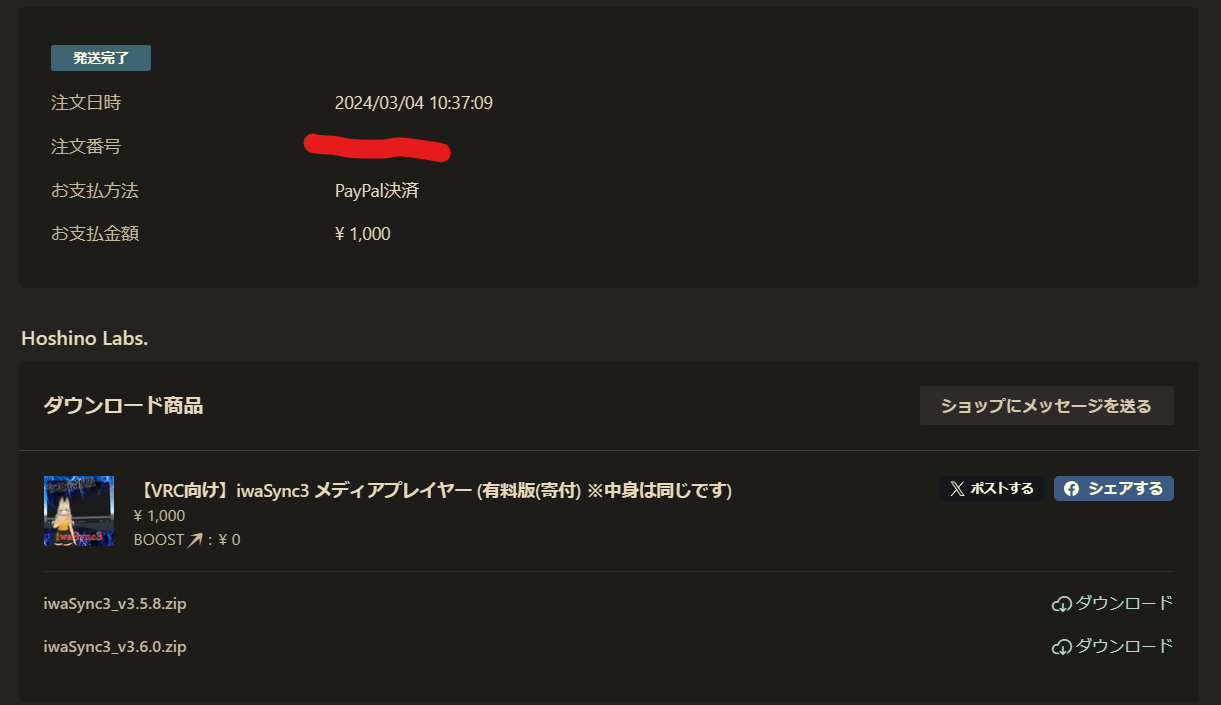Click the cloud download icon for iwaSync3_v3.5.8.zip
The image size is (1221, 705).
pyautogui.click(x=1062, y=604)
